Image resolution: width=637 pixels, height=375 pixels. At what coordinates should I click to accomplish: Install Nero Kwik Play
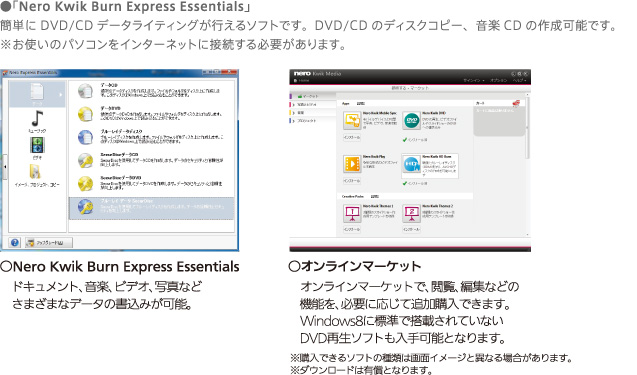point(352,181)
